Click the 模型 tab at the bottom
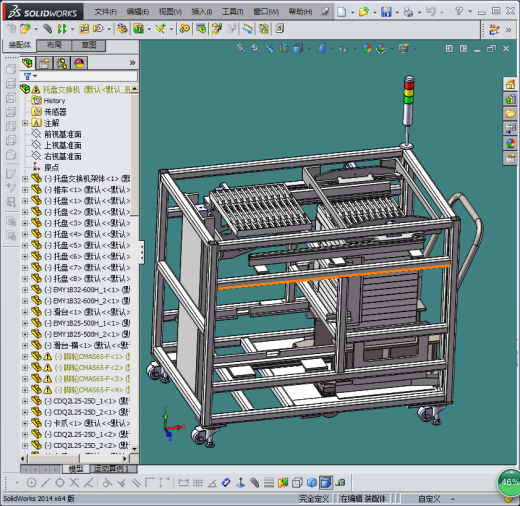This screenshot has width=520, height=506. (x=76, y=469)
